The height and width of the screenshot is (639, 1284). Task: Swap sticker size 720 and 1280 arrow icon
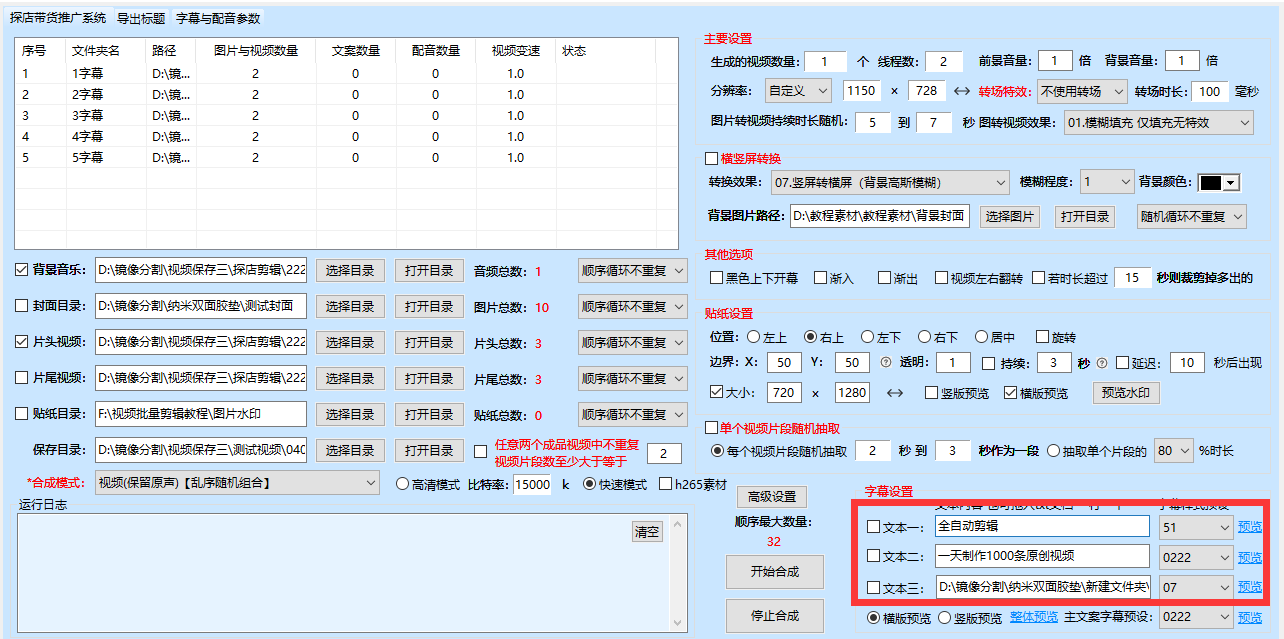(895, 393)
